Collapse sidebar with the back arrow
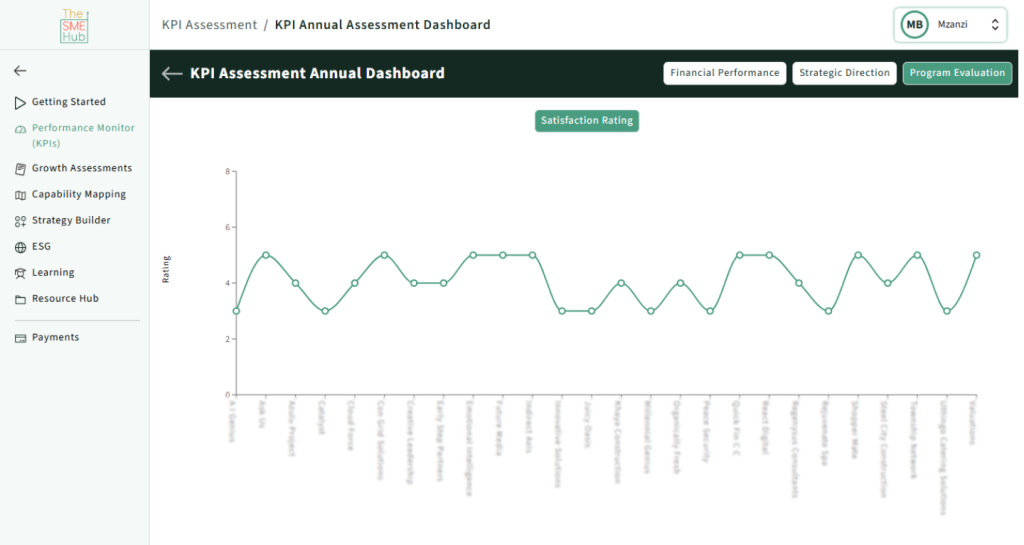 20,71
